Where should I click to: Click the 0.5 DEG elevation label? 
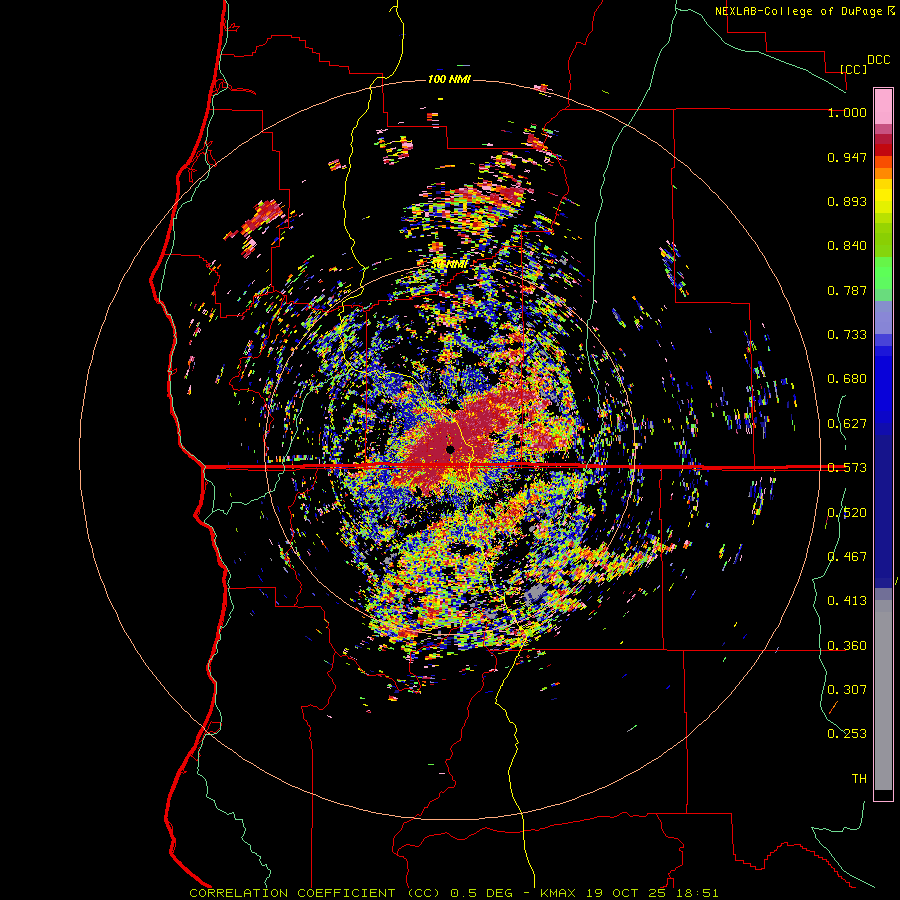tap(483, 893)
